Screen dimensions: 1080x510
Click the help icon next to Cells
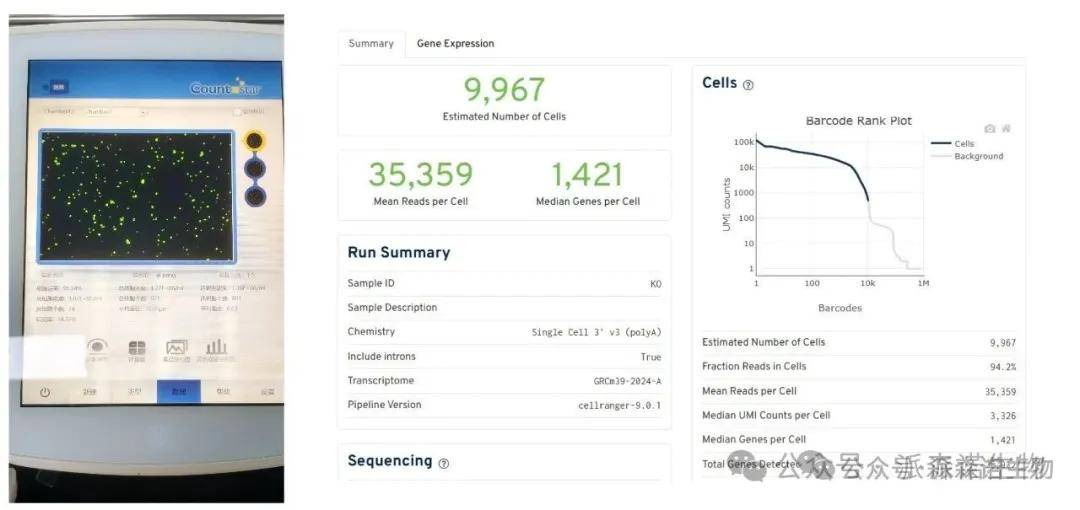[x=748, y=85]
